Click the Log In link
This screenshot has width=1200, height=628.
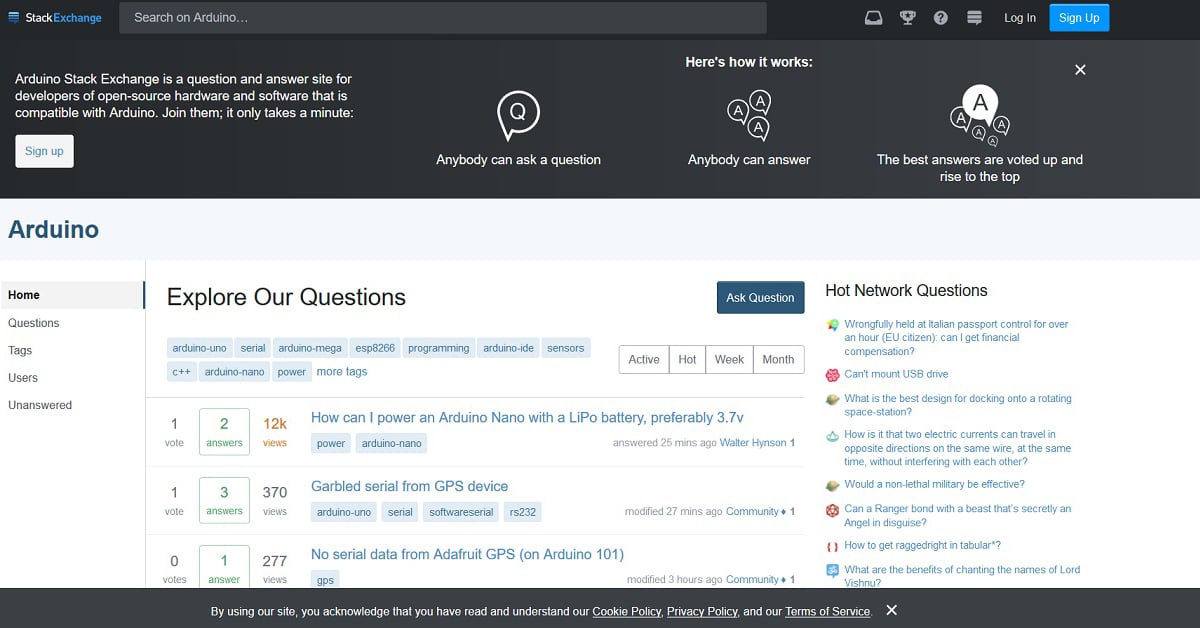(x=1020, y=18)
